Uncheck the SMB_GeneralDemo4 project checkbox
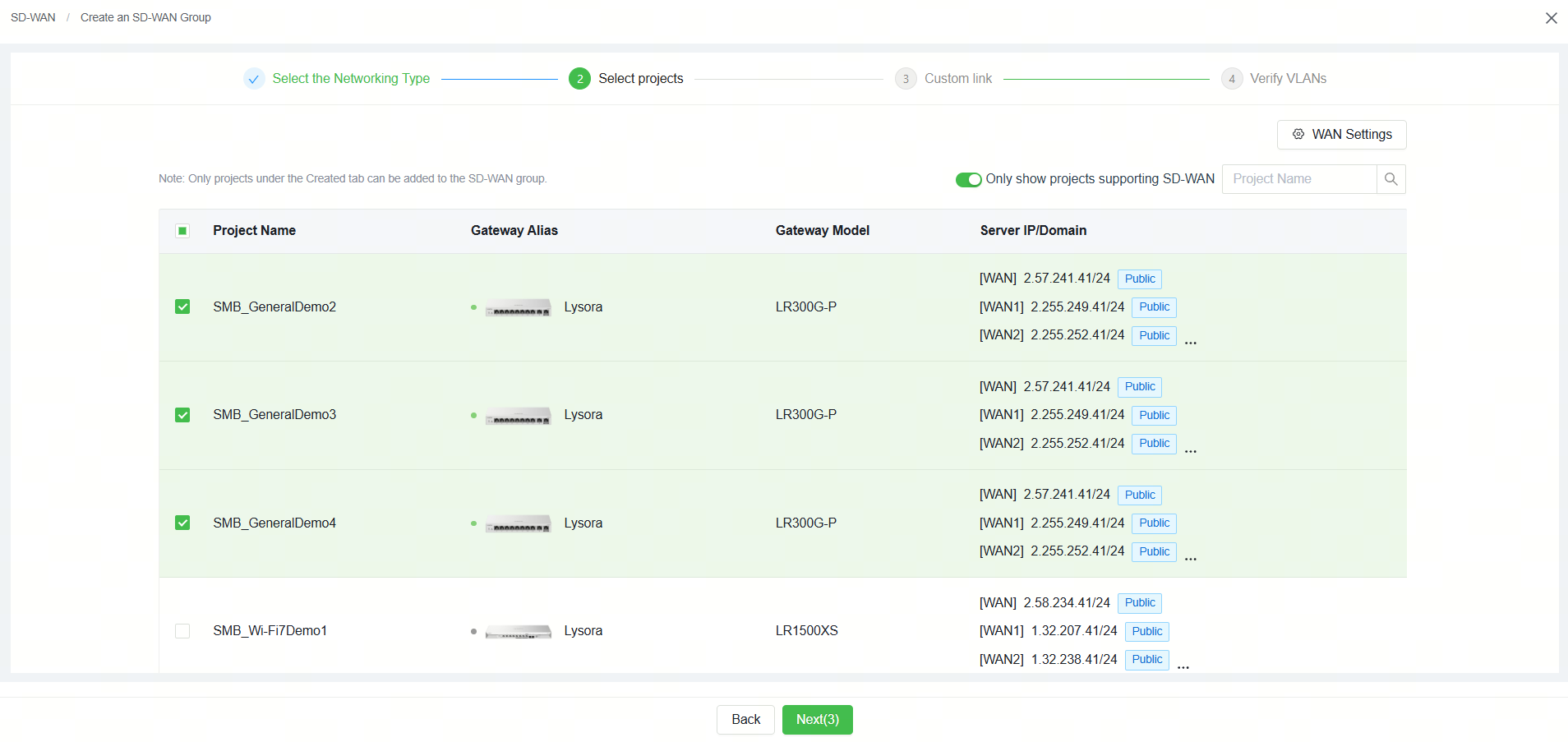The image size is (1568, 742). (182, 523)
